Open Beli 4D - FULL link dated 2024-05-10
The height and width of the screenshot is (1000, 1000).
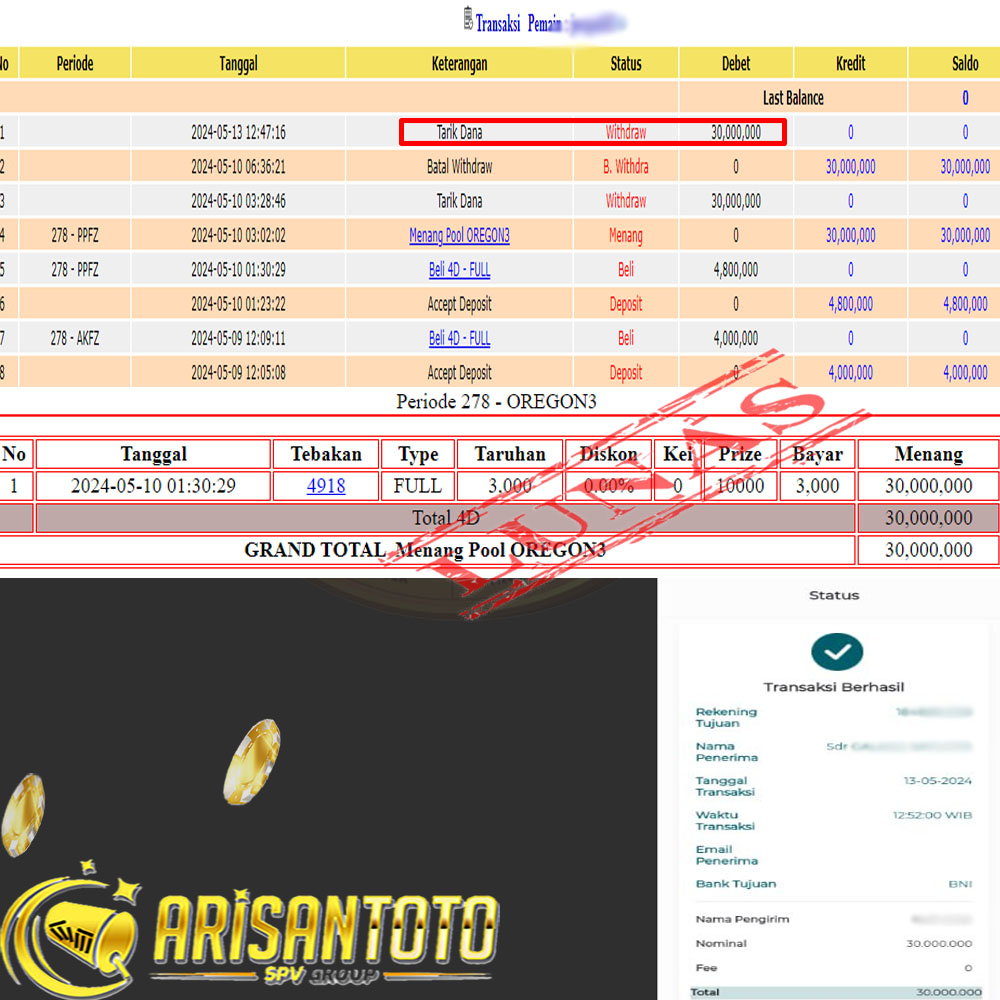point(459,270)
